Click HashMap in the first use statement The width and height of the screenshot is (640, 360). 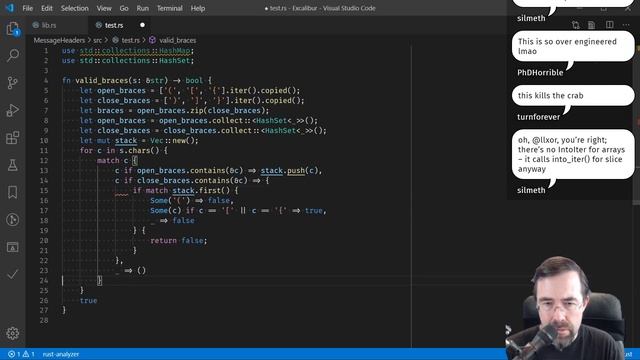click(x=175, y=51)
